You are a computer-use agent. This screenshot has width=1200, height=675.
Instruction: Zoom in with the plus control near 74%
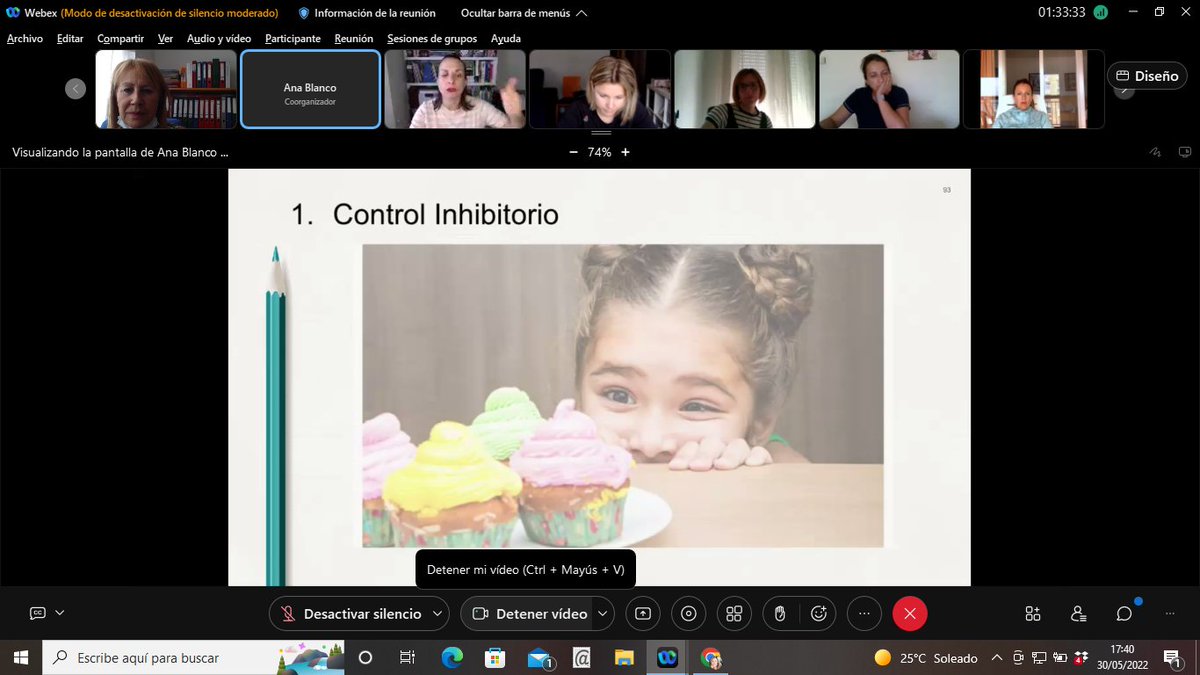tap(625, 152)
